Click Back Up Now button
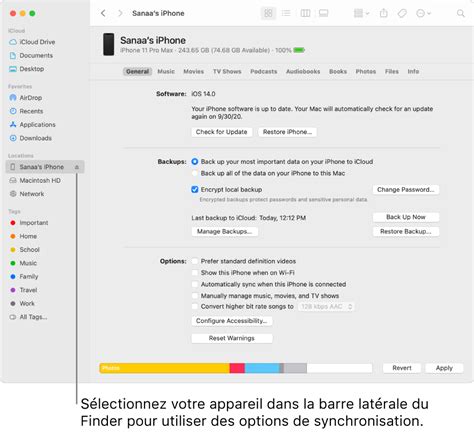The image size is (474, 432). (406, 217)
